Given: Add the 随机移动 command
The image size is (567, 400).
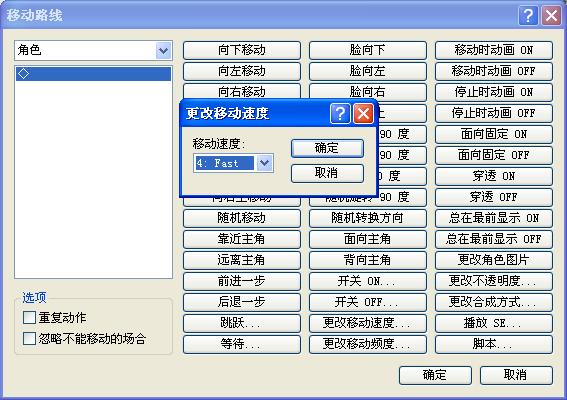Looking at the screenshot, I should tap(242, 218).
